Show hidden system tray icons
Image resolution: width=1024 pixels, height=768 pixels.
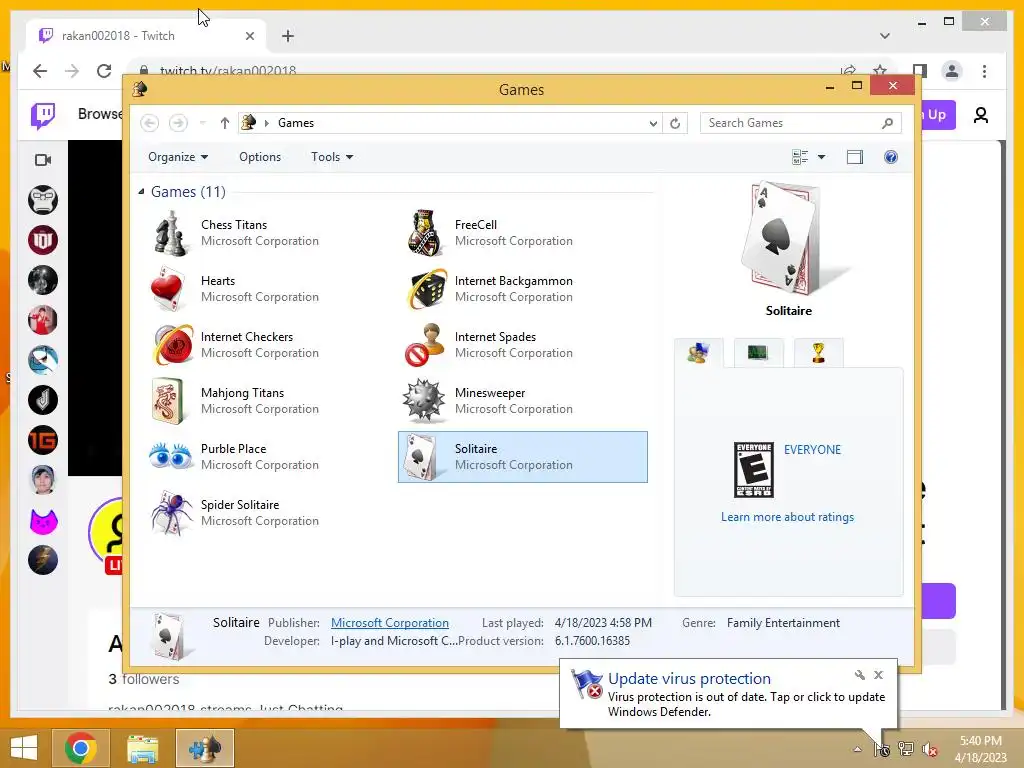857,749
